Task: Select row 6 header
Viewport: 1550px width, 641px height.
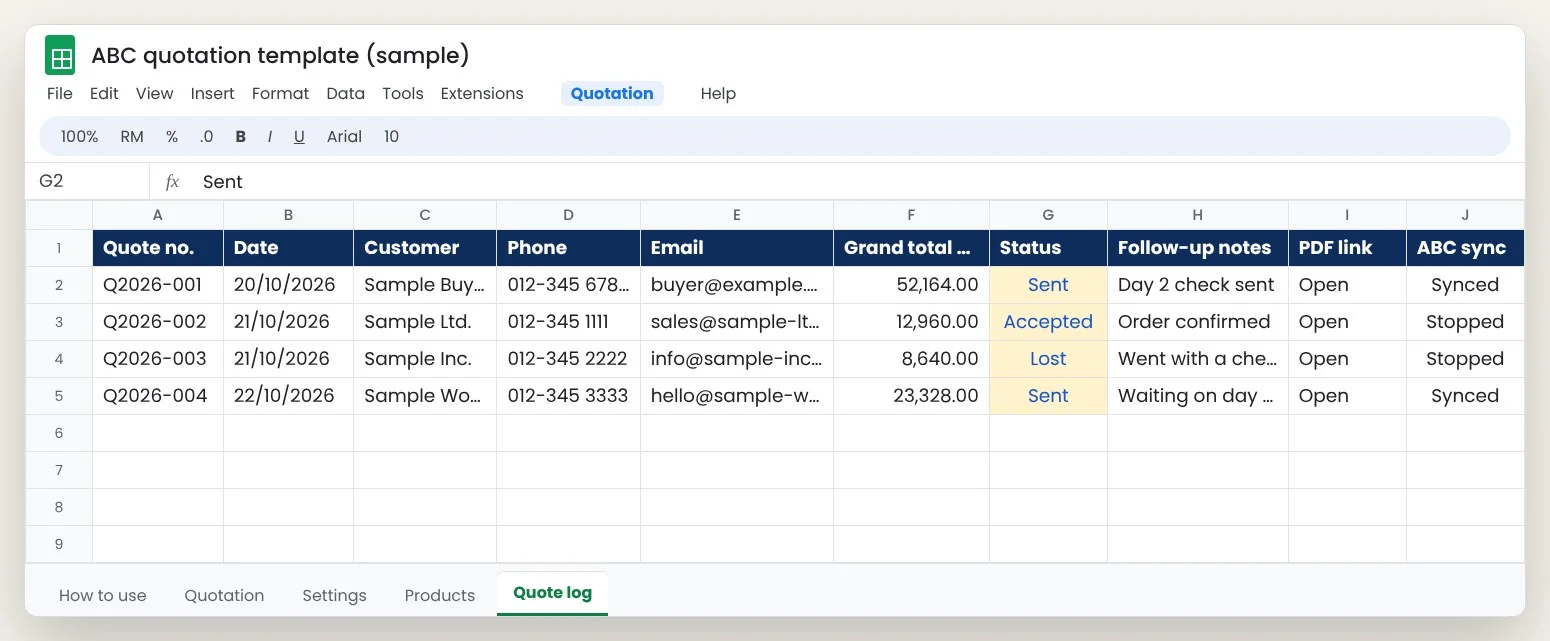Action: pos(59,433)
